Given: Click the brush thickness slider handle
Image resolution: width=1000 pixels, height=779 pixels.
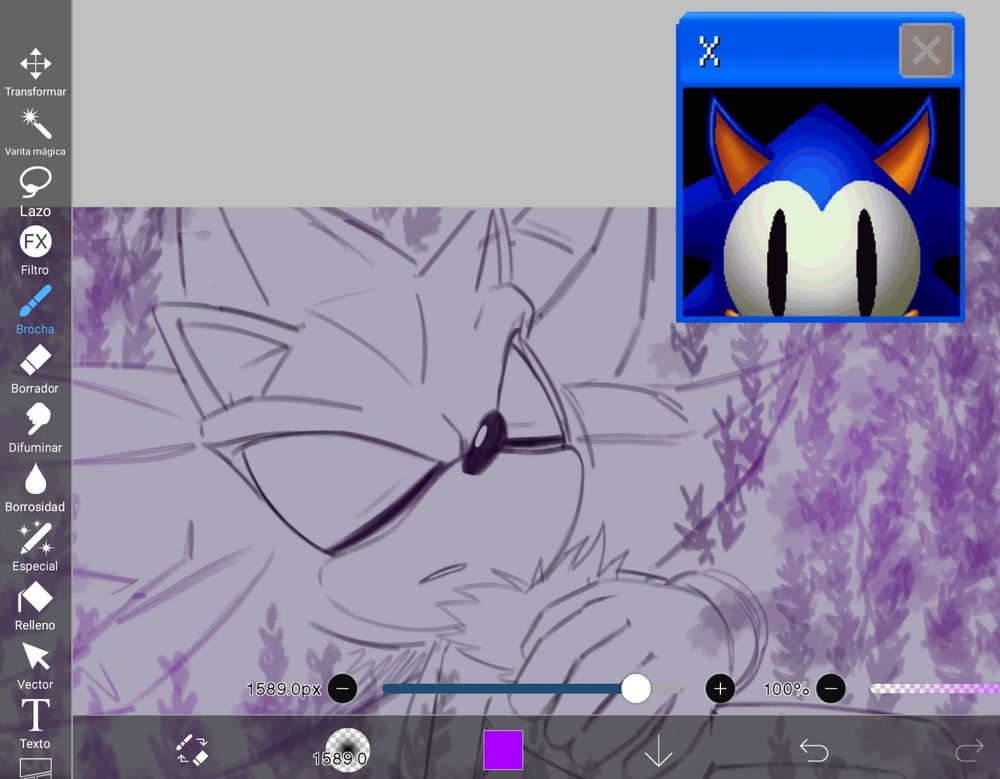Looking at the screenshot, I should [636, 689].
